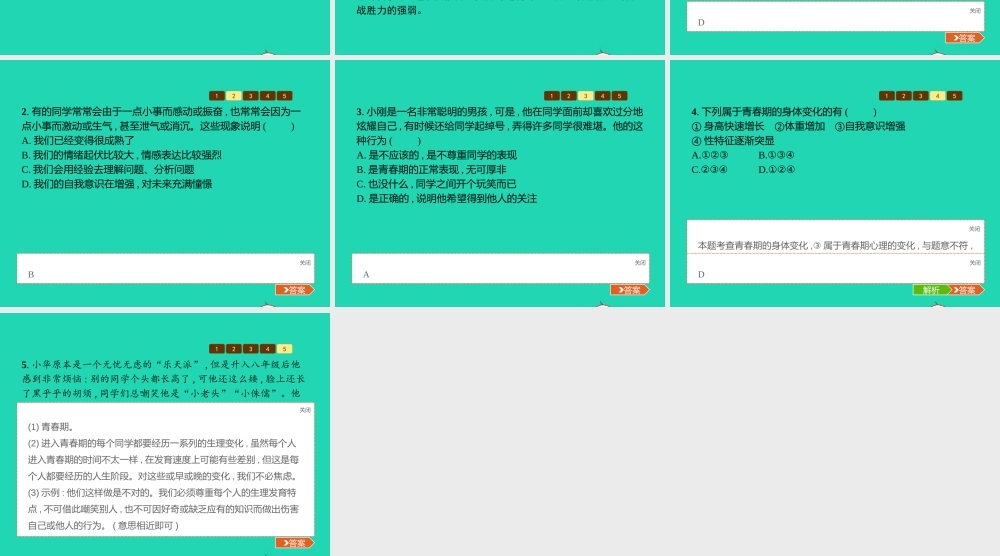The height and width of the screenshot is (556, 1000).
Task: Select option C 我们会用经验去理解问题
Action: pyautogui.click(x=108, y=170)
